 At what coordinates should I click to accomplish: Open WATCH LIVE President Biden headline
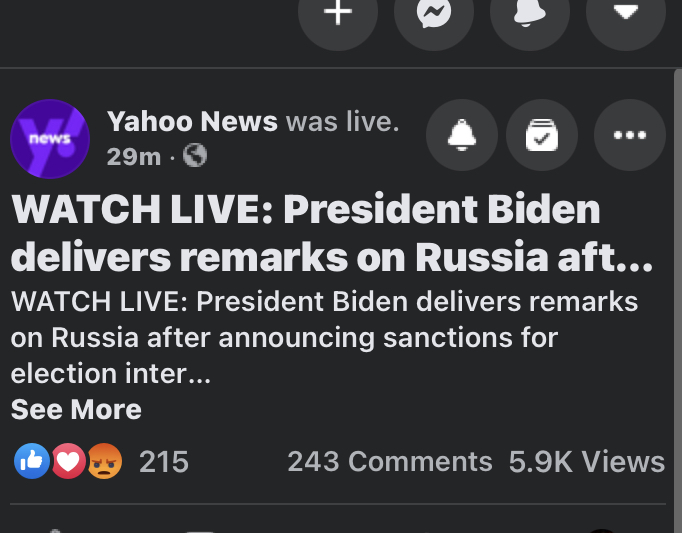point(331,233)
